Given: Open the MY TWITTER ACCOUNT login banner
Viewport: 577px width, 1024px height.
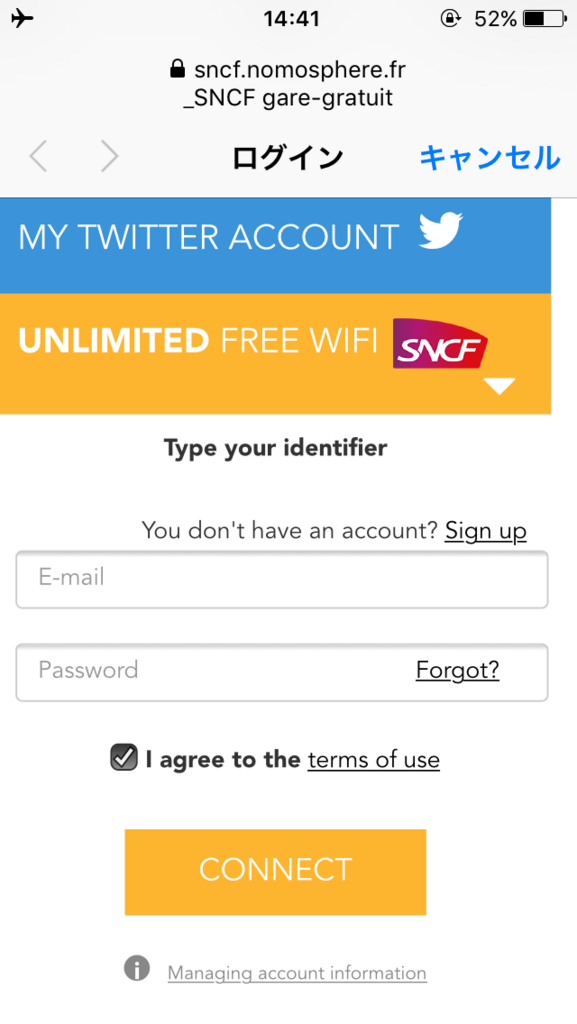Looking at the screenshot, I should pyautogui.click(x=275, y=246).
